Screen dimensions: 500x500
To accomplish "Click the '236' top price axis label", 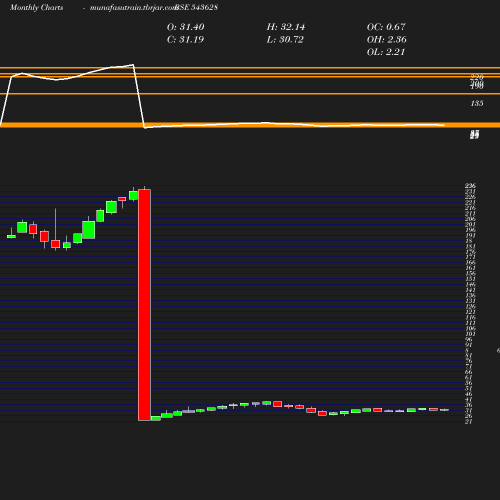I will click(x=470, y=186).
